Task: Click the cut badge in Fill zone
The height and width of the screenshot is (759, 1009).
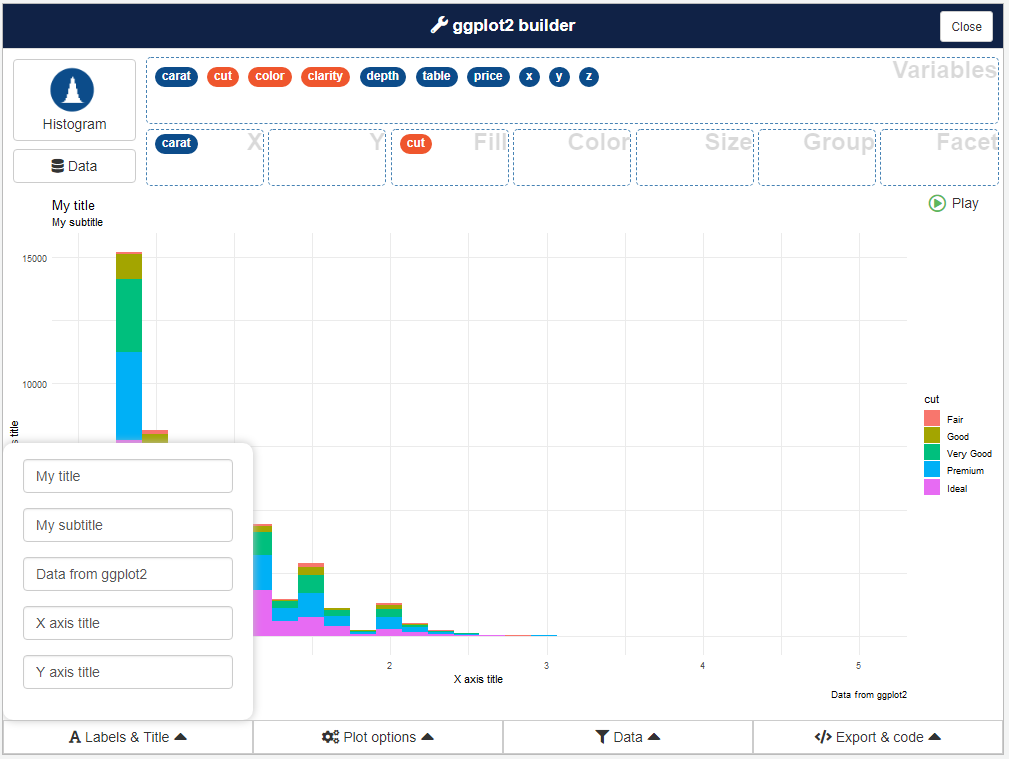Action: [x=416, y=143]
